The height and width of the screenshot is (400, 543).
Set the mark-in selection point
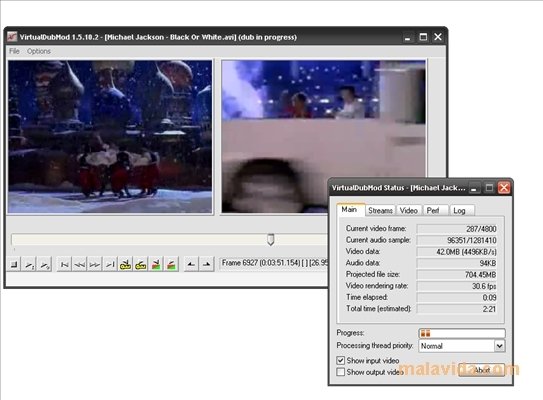click(191, 264)
